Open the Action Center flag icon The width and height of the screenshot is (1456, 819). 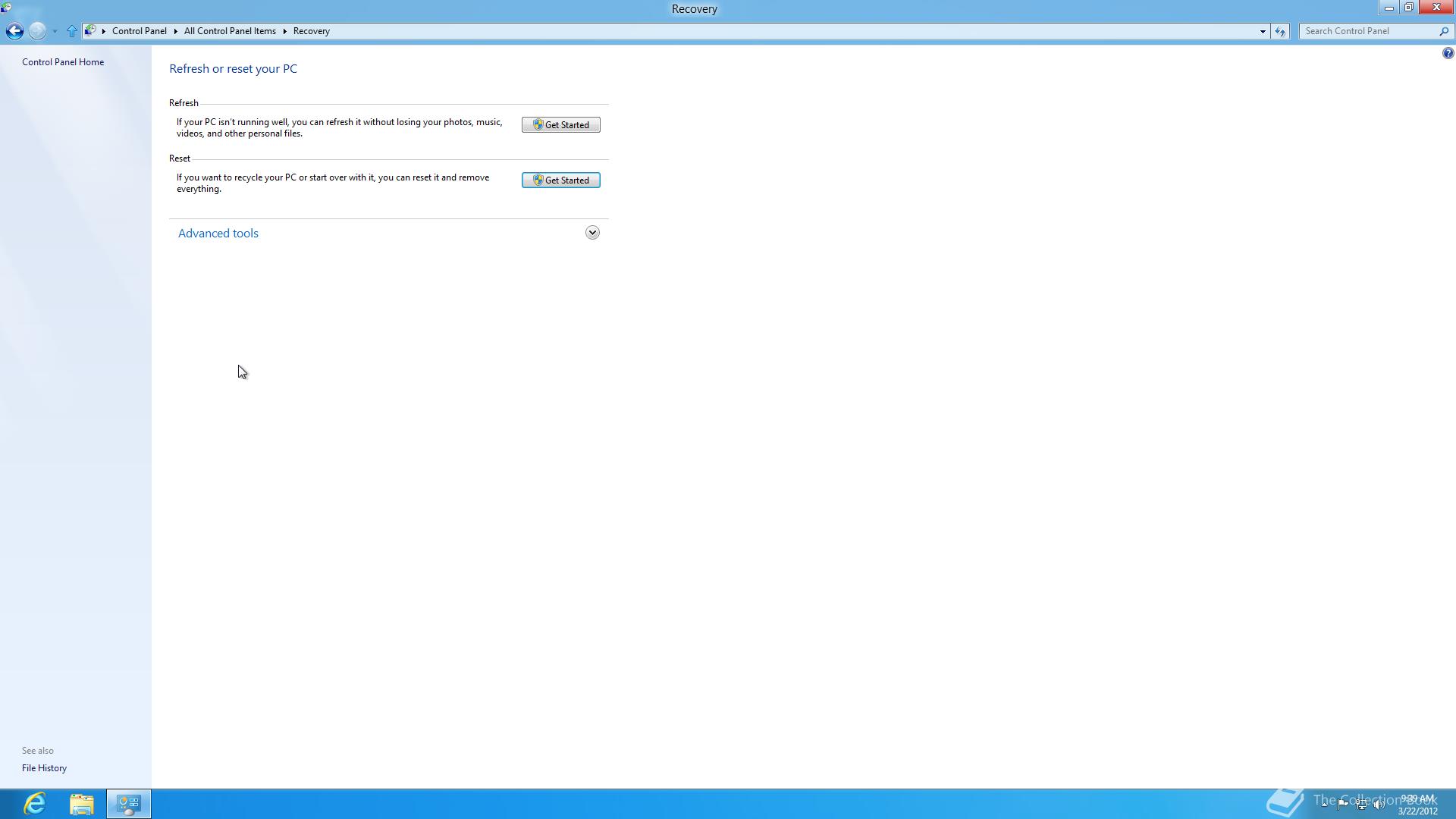(x=1342, y=805)
